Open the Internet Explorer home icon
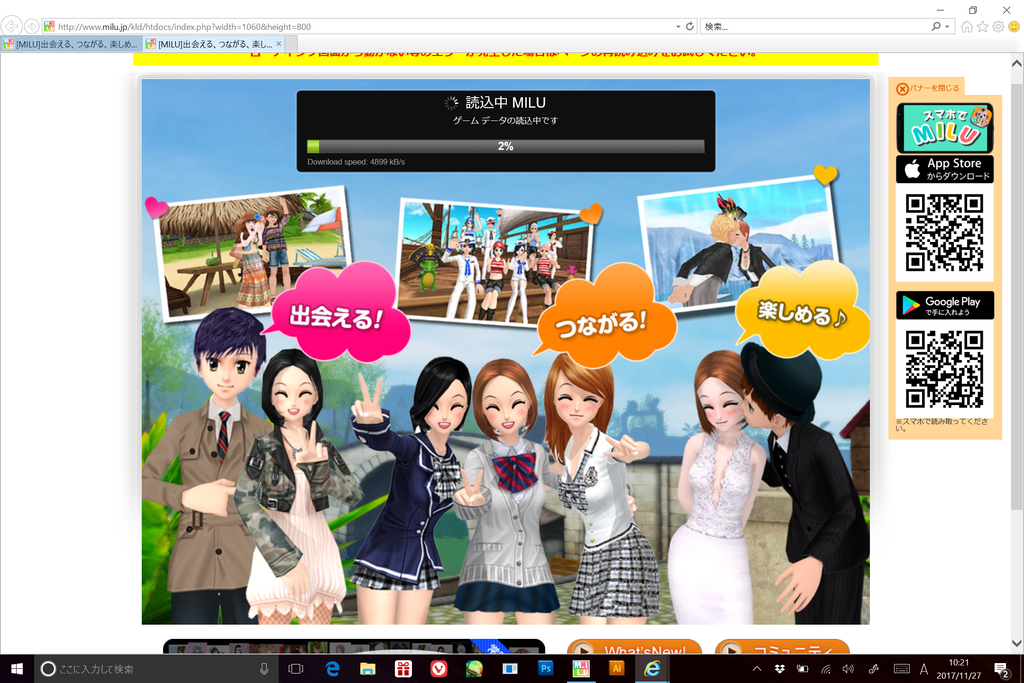This screenshot has width=1024, height=683. (x=966, y=27)
